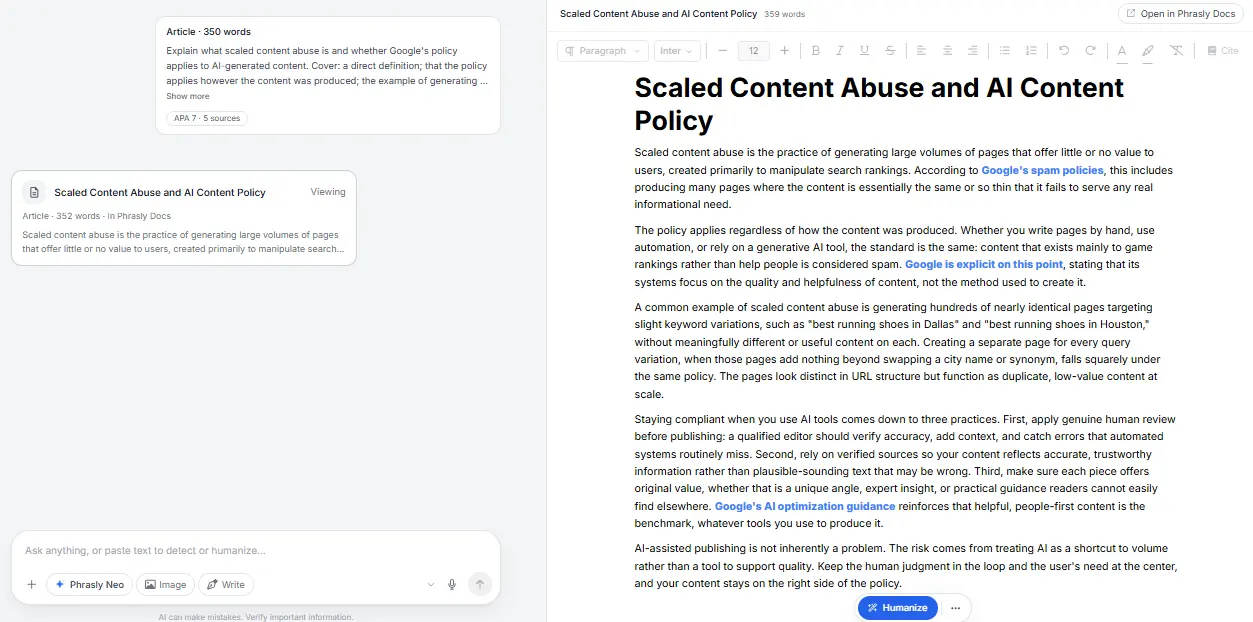This screenshot has width=1253, height=622.
Task: Open the more options menu beside Humanize
Action: (x=955, y=608)
